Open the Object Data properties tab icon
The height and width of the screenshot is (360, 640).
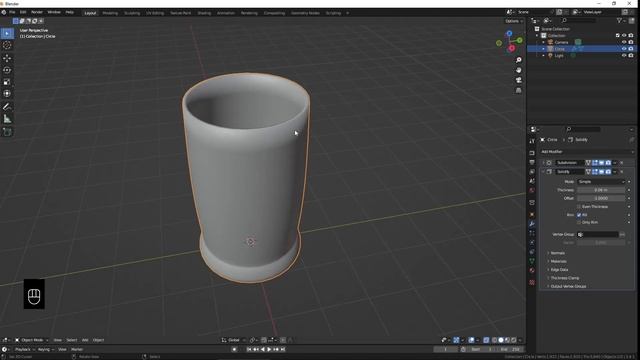tap(532, 261)
